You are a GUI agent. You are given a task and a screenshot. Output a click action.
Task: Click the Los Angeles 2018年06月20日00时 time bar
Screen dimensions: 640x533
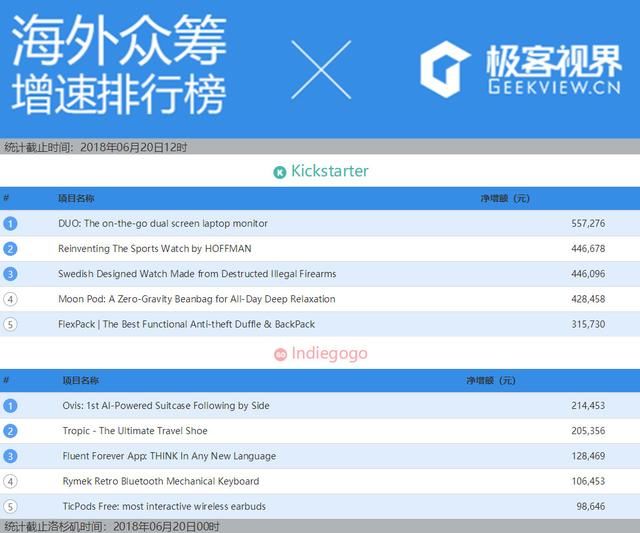[320, 526]
